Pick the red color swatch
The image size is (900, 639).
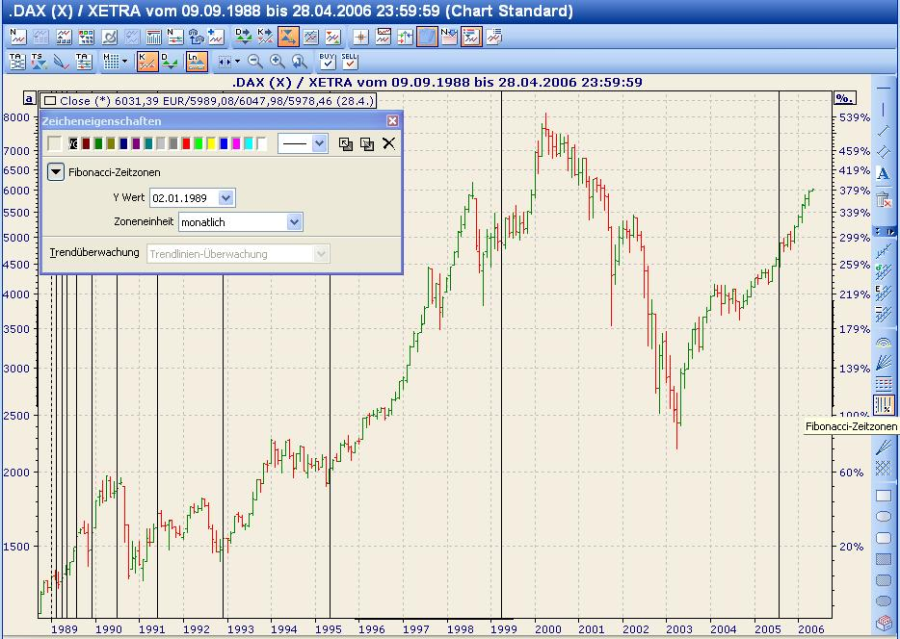[186, 144]
